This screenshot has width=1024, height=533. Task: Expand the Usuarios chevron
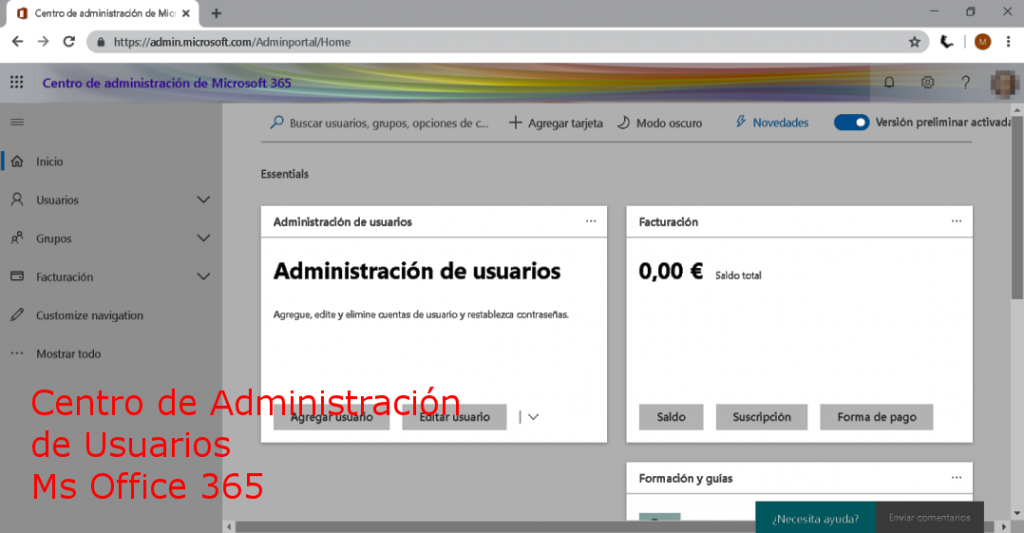204,200
